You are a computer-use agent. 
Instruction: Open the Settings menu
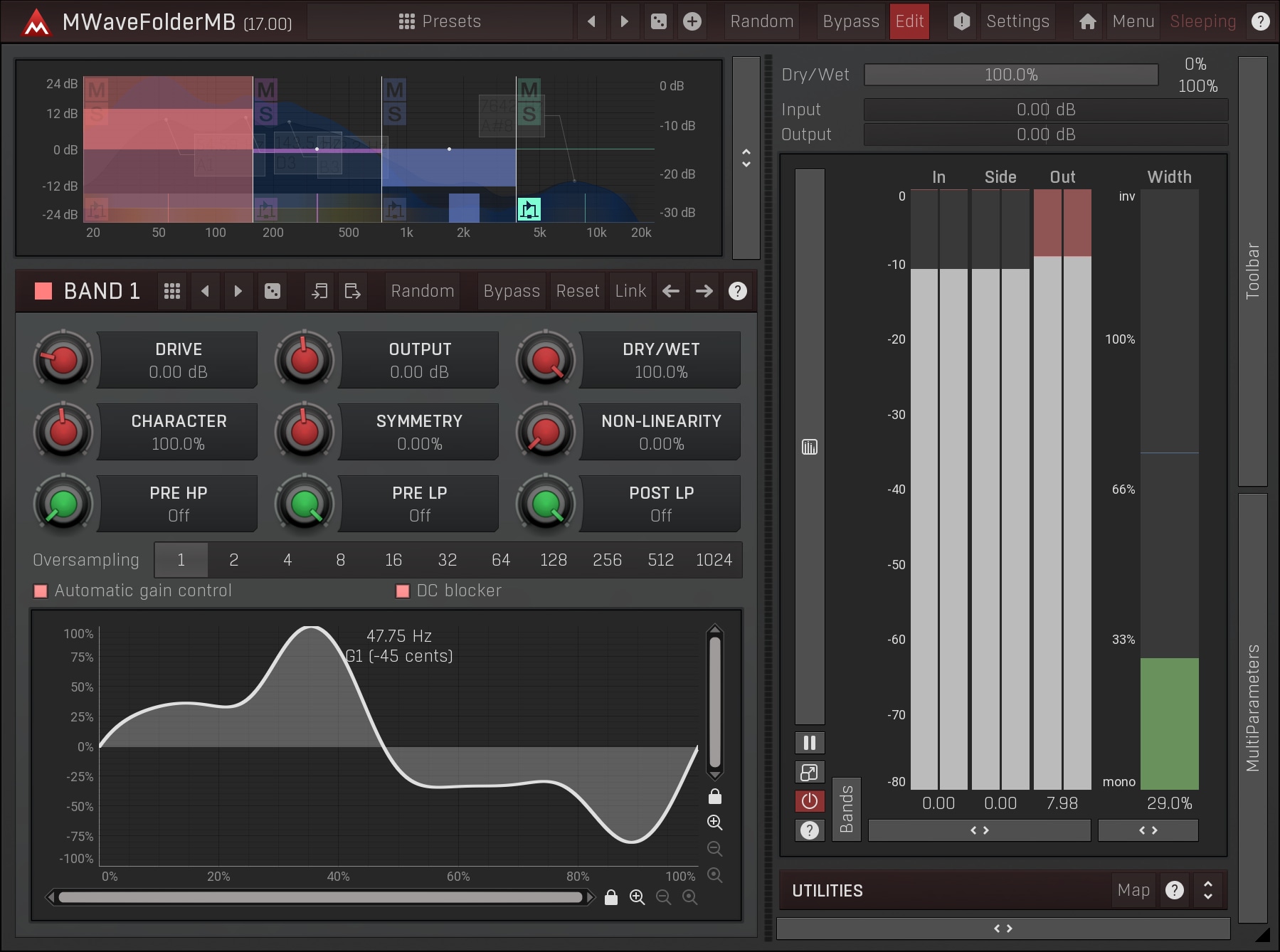coord(1017,21)
